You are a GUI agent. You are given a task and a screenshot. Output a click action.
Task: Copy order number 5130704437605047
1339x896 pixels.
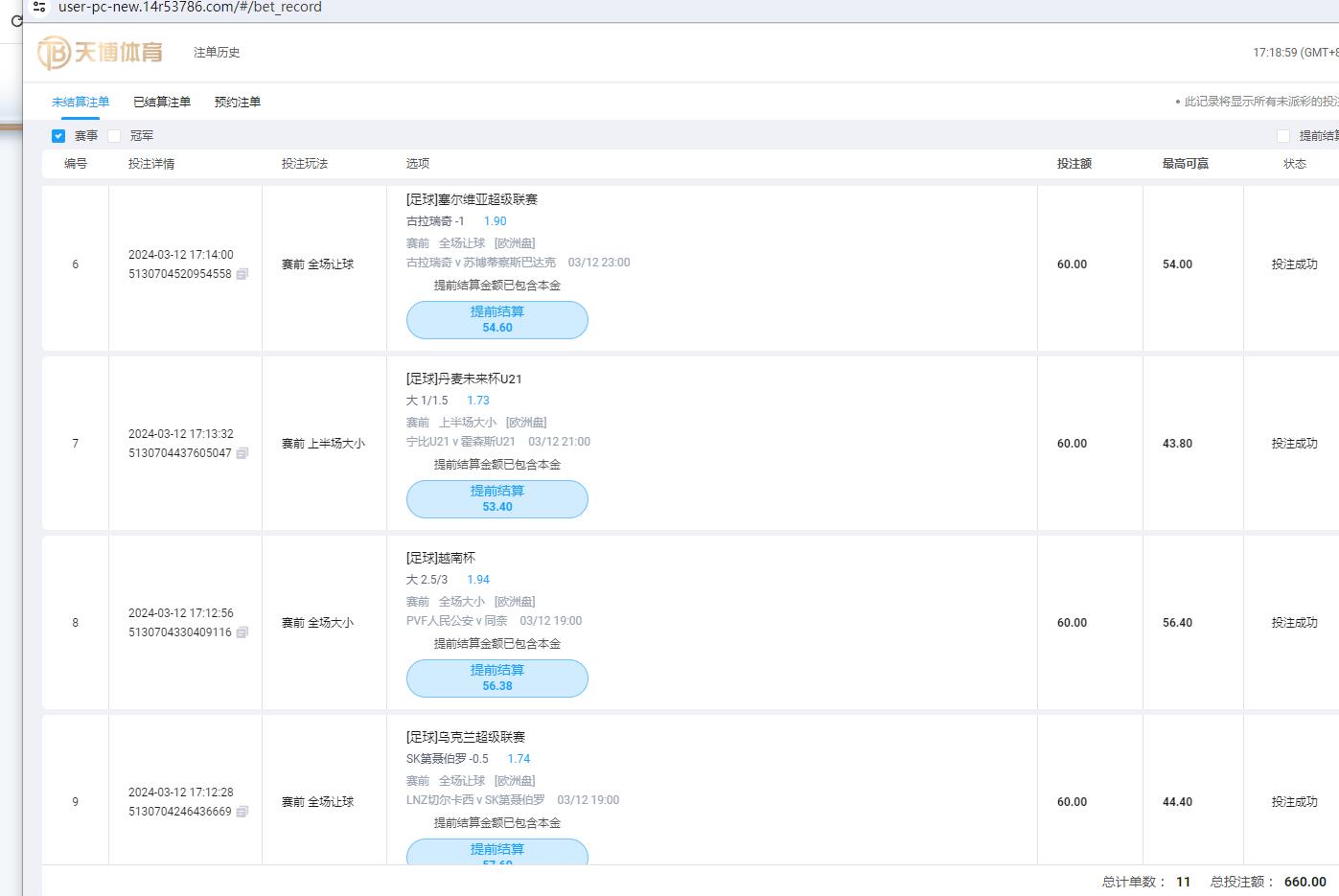242,453
